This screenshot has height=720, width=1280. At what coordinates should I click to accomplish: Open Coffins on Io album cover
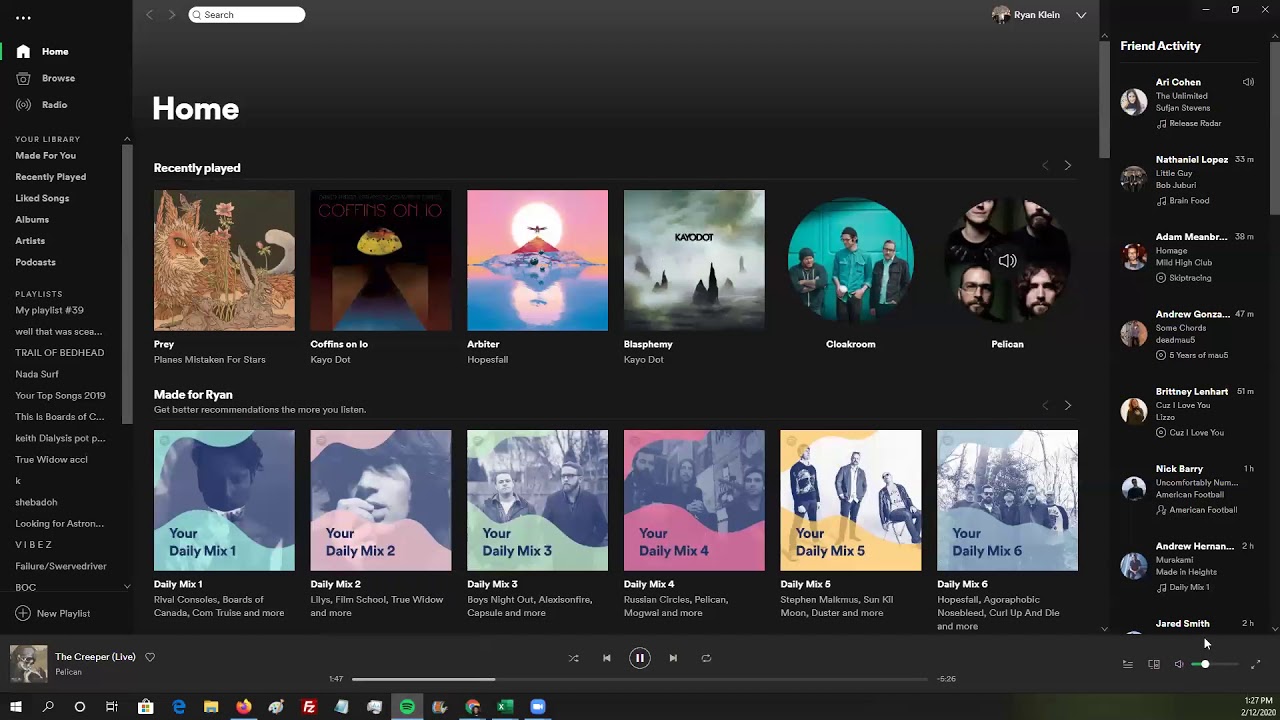pyautogui.click(x=381, y=260)
